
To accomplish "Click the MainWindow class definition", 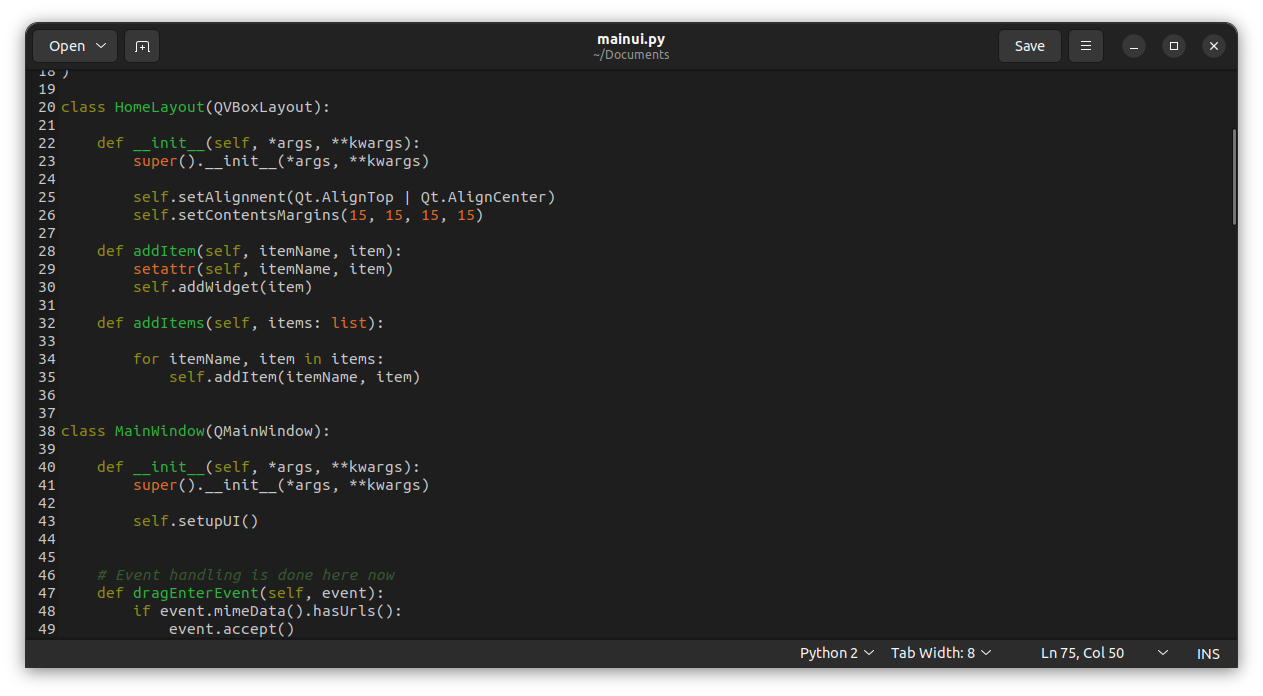I will [158, 431].
